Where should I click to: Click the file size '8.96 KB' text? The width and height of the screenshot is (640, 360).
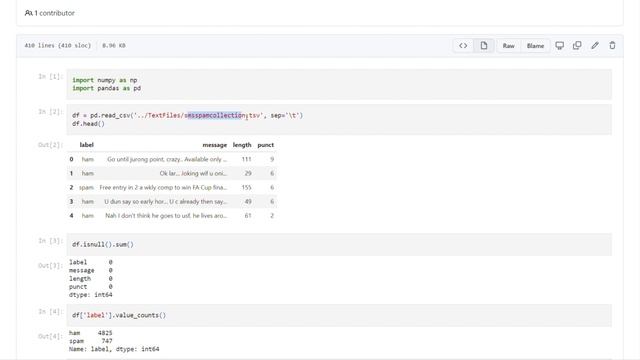pyautogui.click(x=114, y=46)
